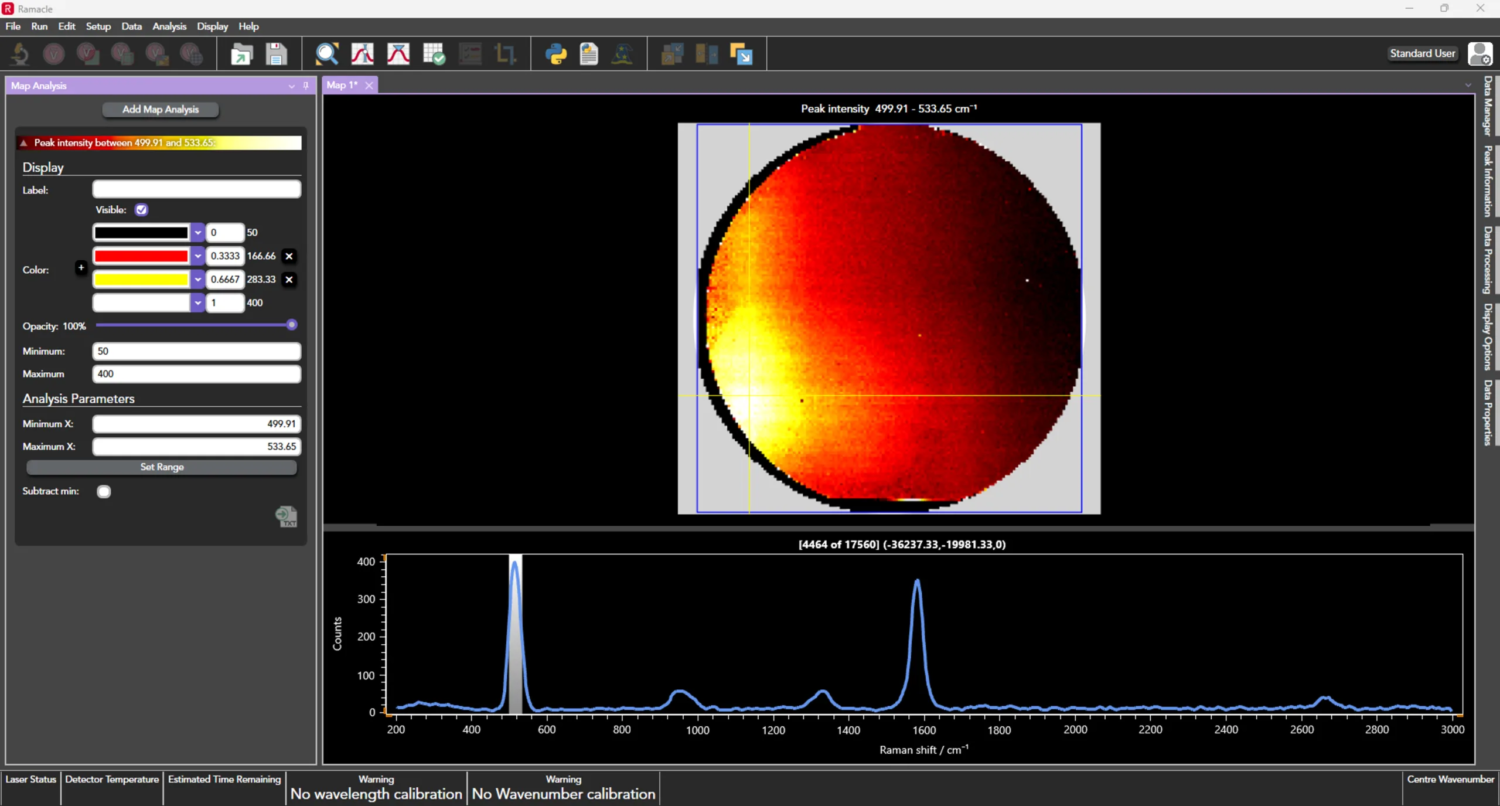1500x806 pixels.
Task: Open the Peak Information side tab
Action: [x=1488, y=181]
